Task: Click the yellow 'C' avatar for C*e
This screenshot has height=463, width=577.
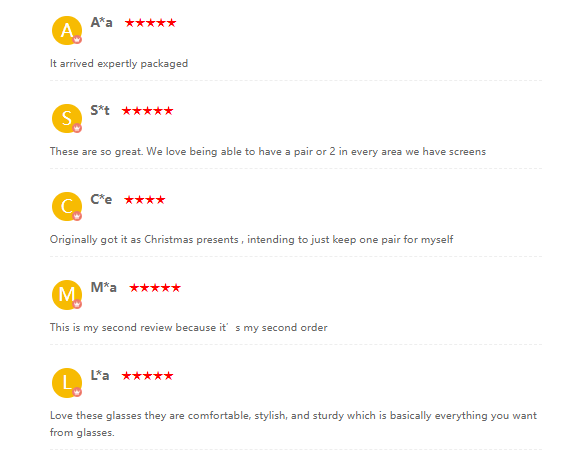Action: [x=67, y=206]
